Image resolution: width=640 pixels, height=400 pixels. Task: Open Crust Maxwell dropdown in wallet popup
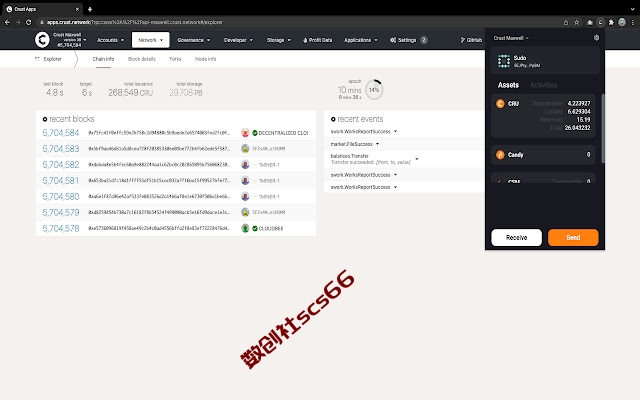click(511, 38)
